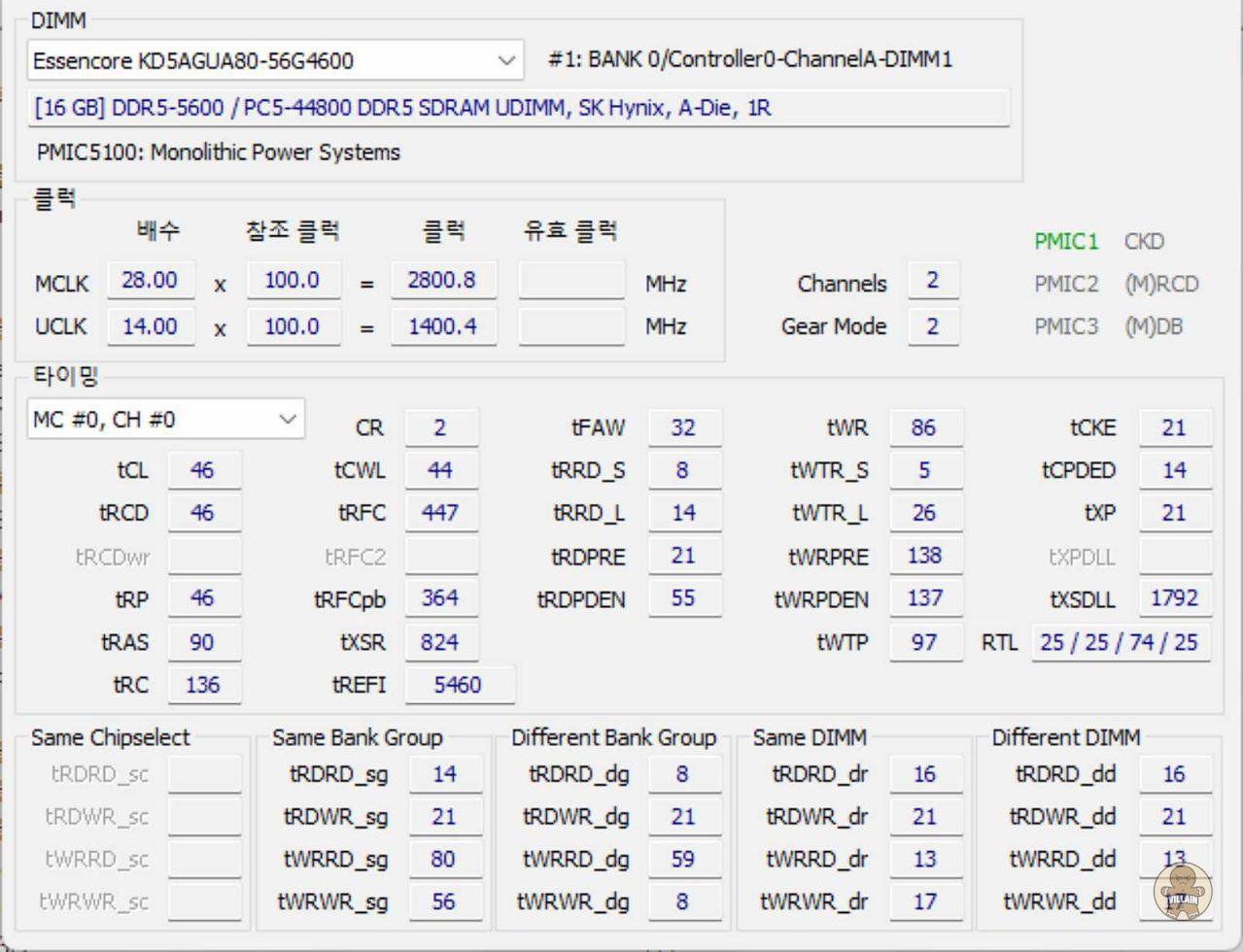This screenshot has width=1243, height=952.
Task: Click the (M)RCD option
Action: pyautogui.click(x=1161, y=285)
